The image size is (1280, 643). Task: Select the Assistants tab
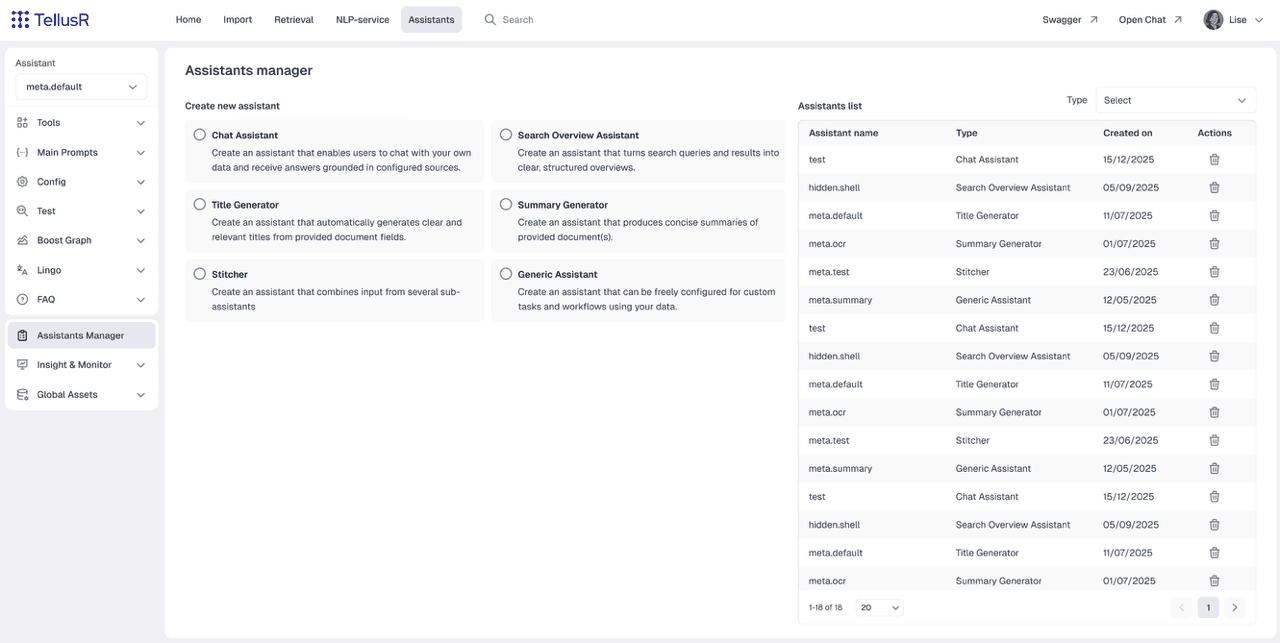click(432, 19)
